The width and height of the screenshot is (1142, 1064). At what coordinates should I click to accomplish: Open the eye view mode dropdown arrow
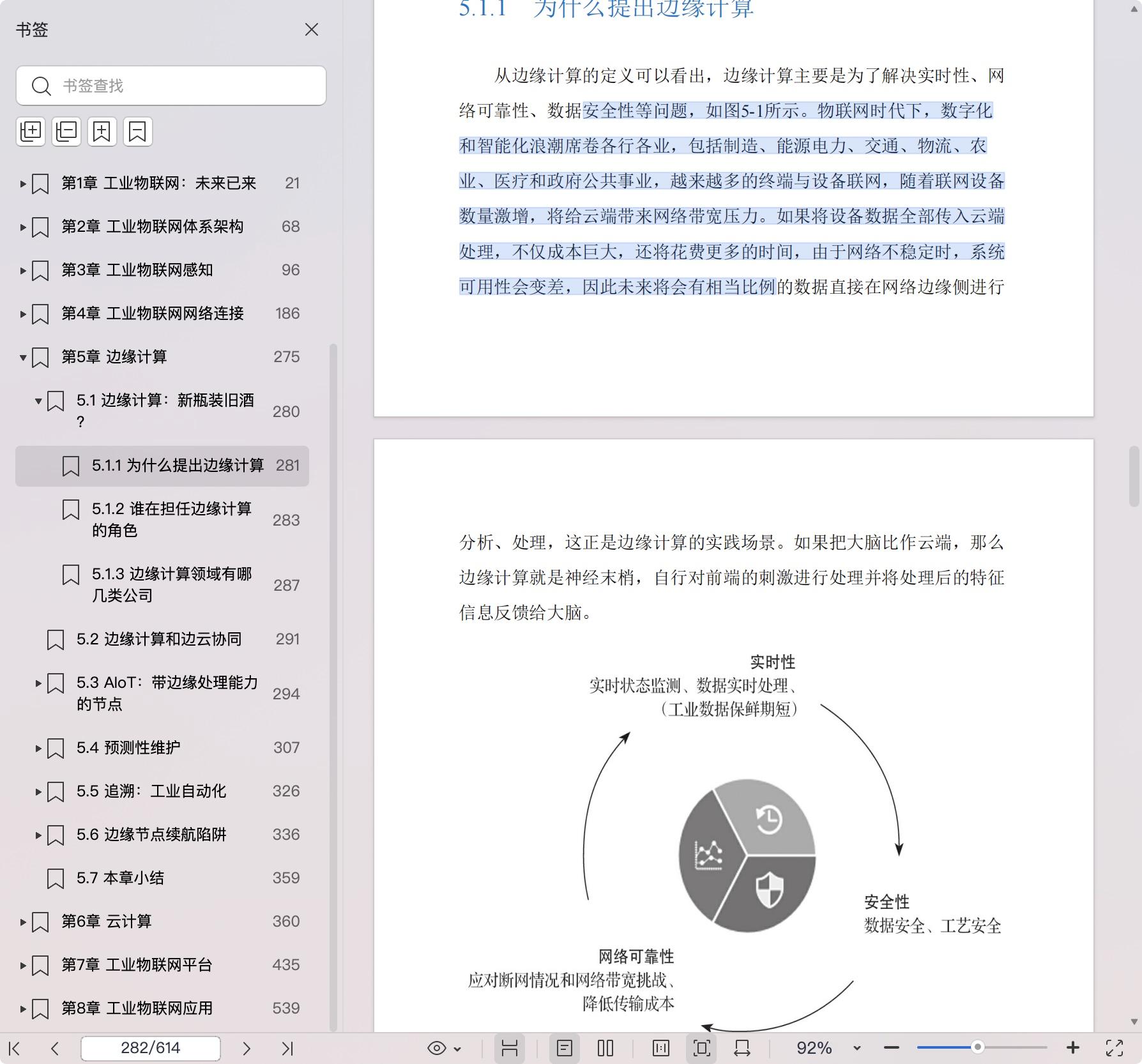[x=457, y=1049]
